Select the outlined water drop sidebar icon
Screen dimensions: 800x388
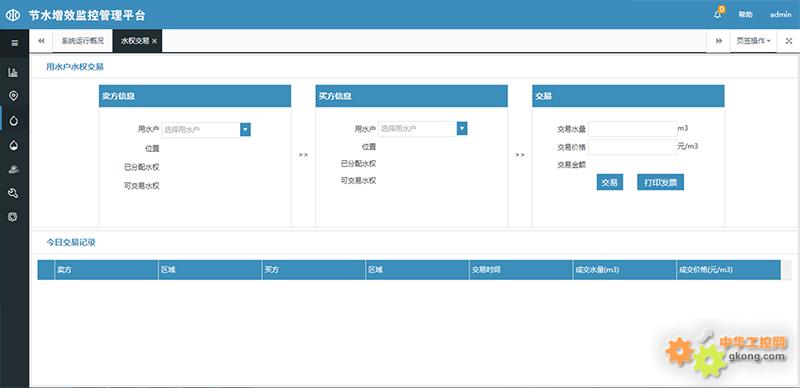pyautogui.click(x=14, y=121)
